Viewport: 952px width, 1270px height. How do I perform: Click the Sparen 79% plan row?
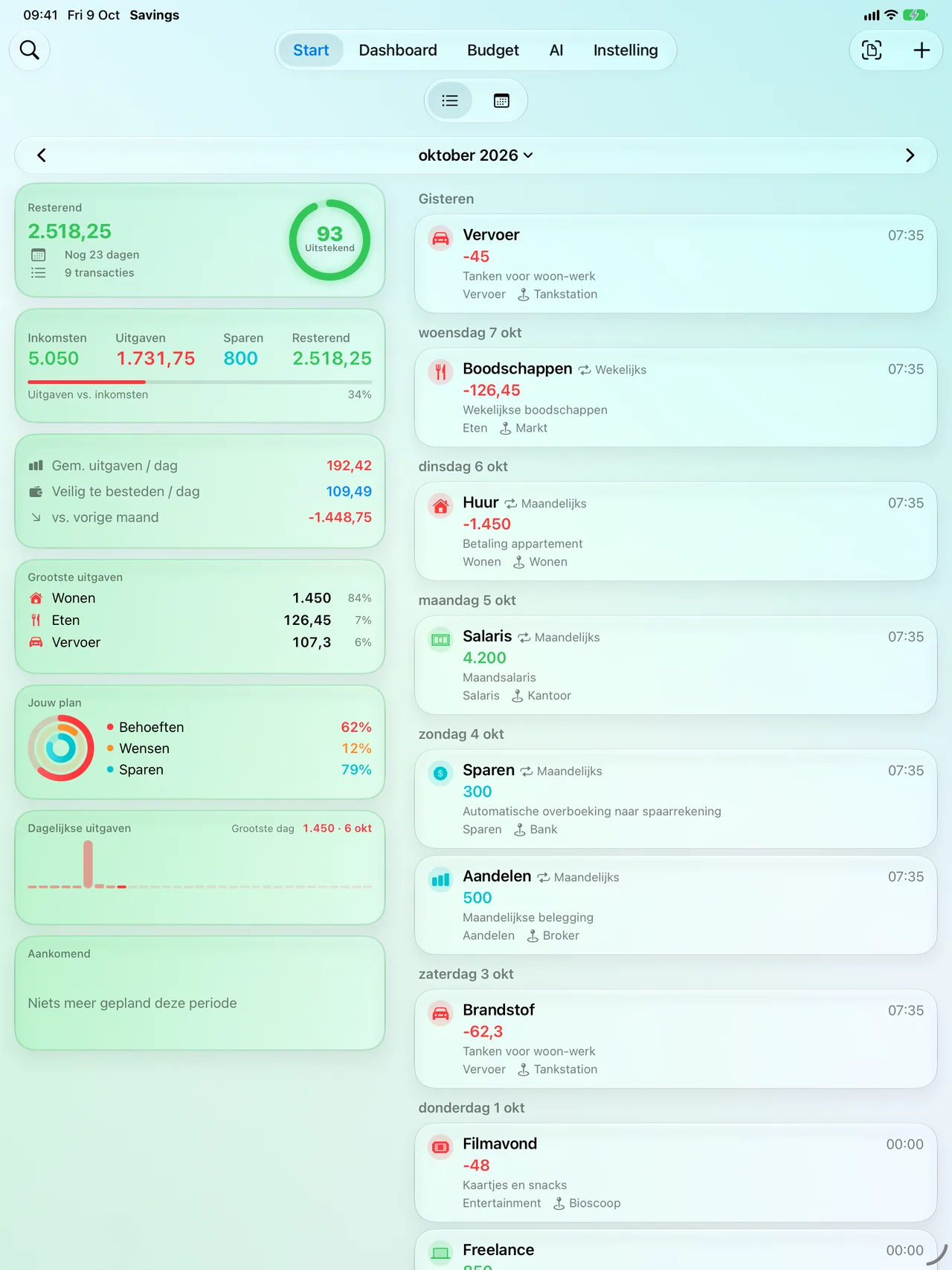239,769
